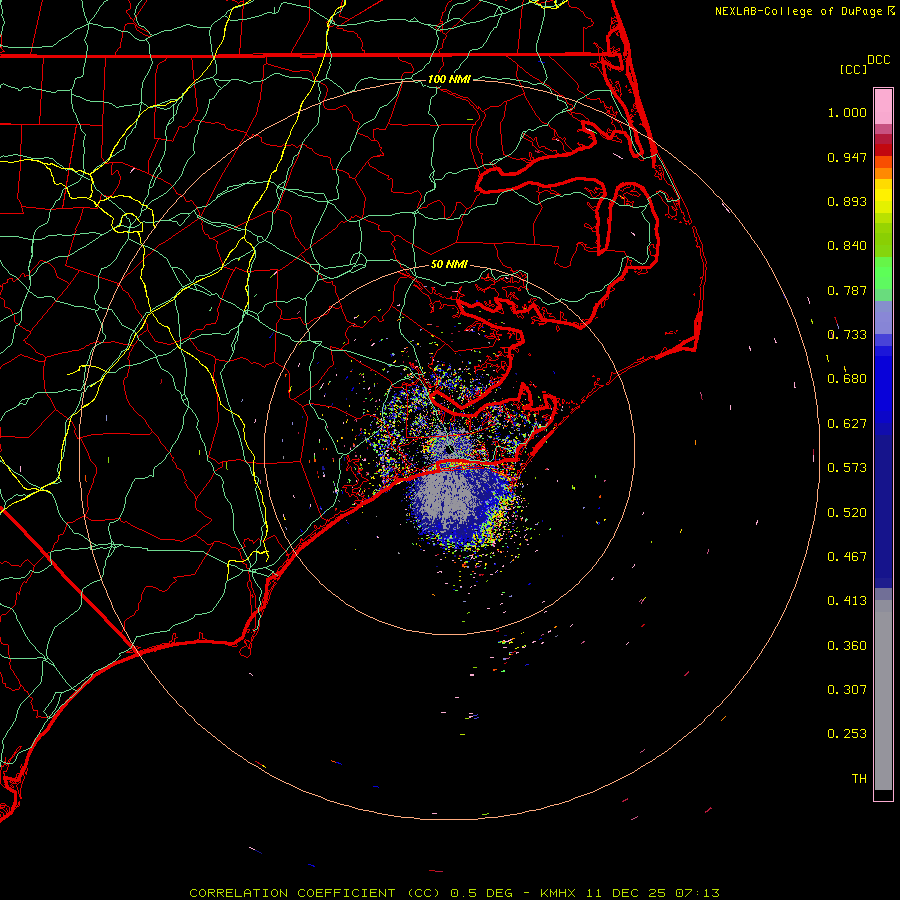Screen dimensions: 900x900
Task: Click the 0.360 value on the color scale
Action: (847, 646)
